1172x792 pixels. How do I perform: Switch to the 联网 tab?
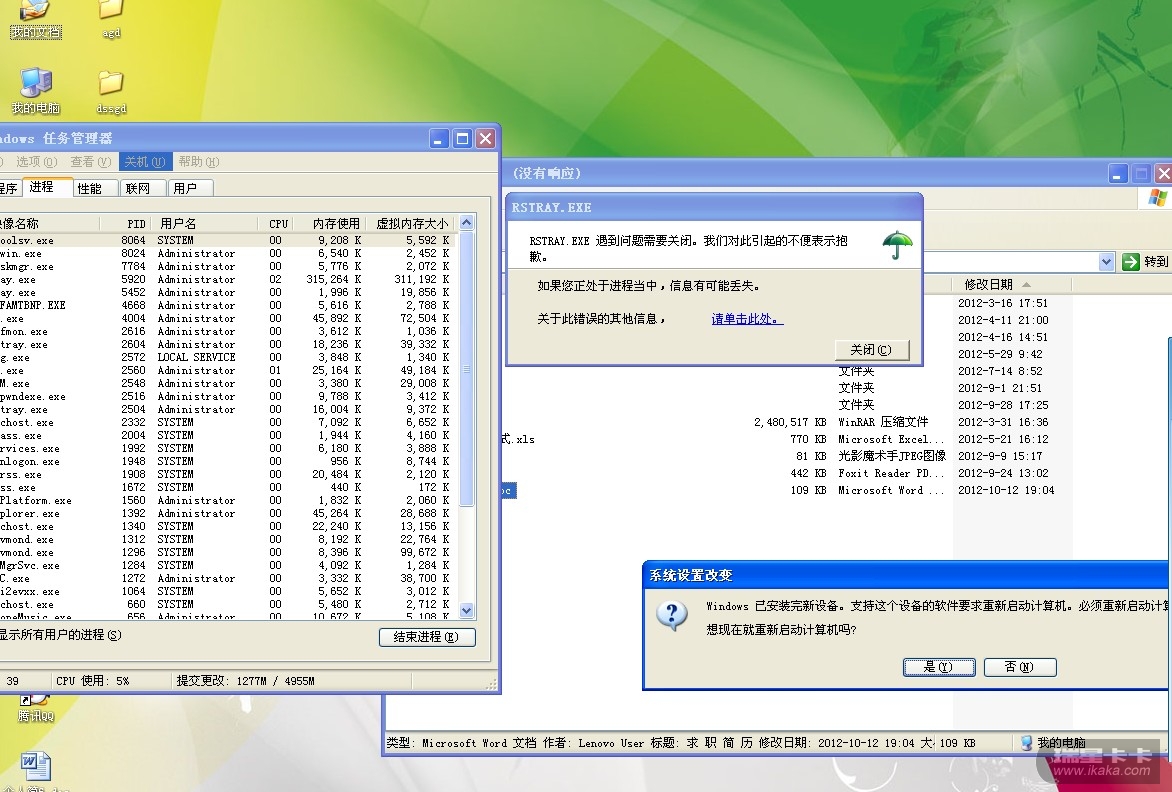pyautogui.click(x=138, y=188)
